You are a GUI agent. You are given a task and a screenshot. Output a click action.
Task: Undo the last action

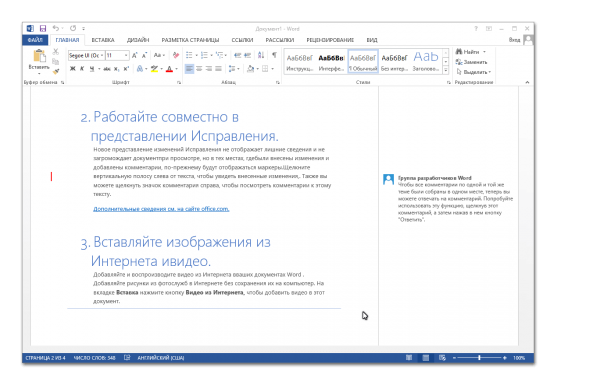pyautogui.click(x=56, y=28)
